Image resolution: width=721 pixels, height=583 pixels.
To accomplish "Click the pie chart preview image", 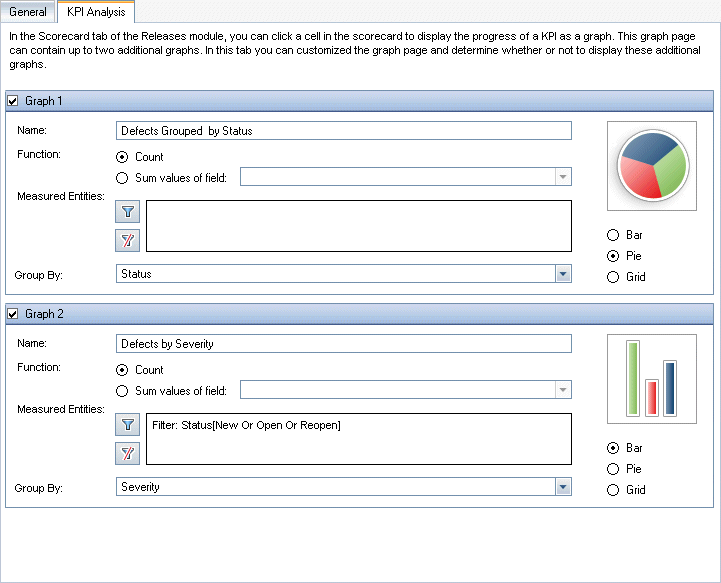I will tap(651, 167).
